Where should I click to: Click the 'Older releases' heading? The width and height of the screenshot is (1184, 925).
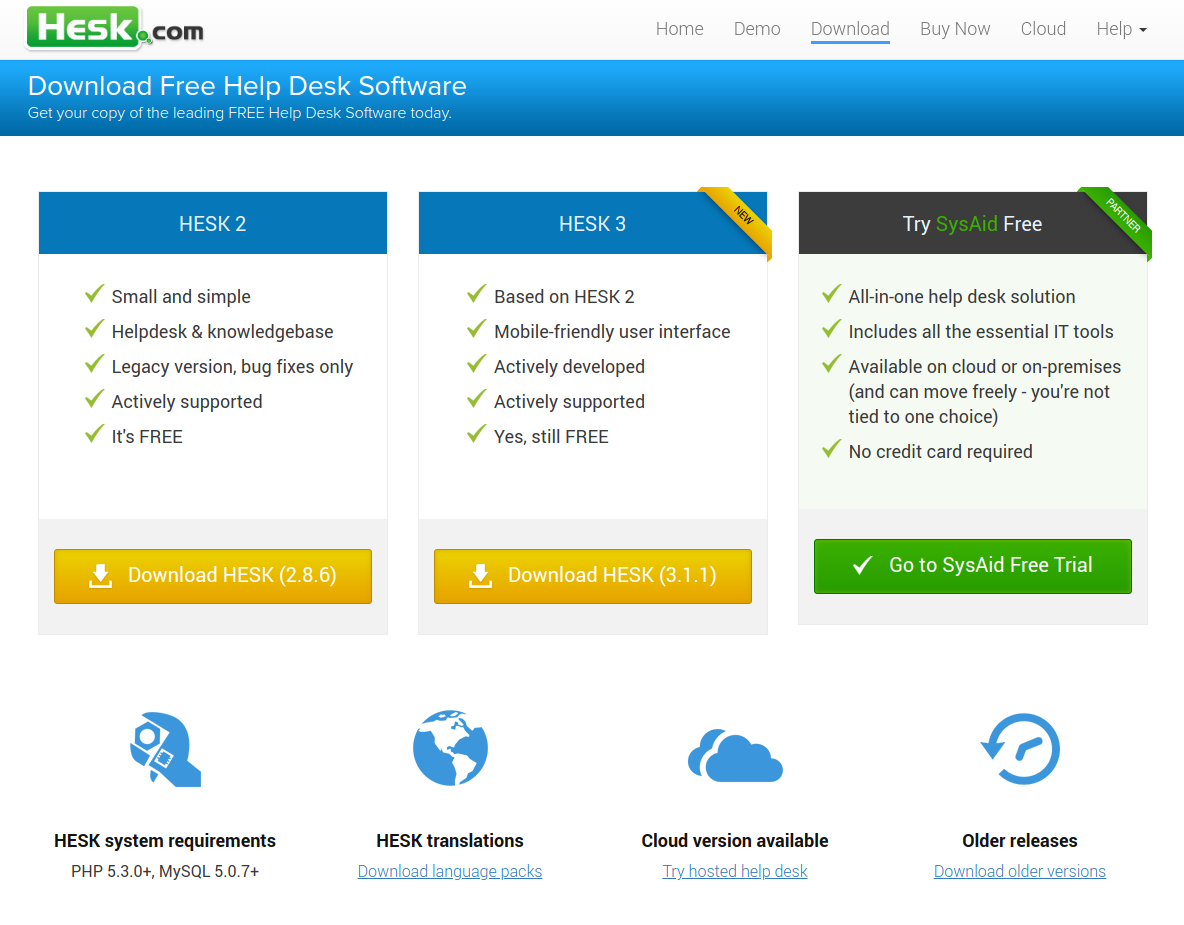[x=1020, y=840]
